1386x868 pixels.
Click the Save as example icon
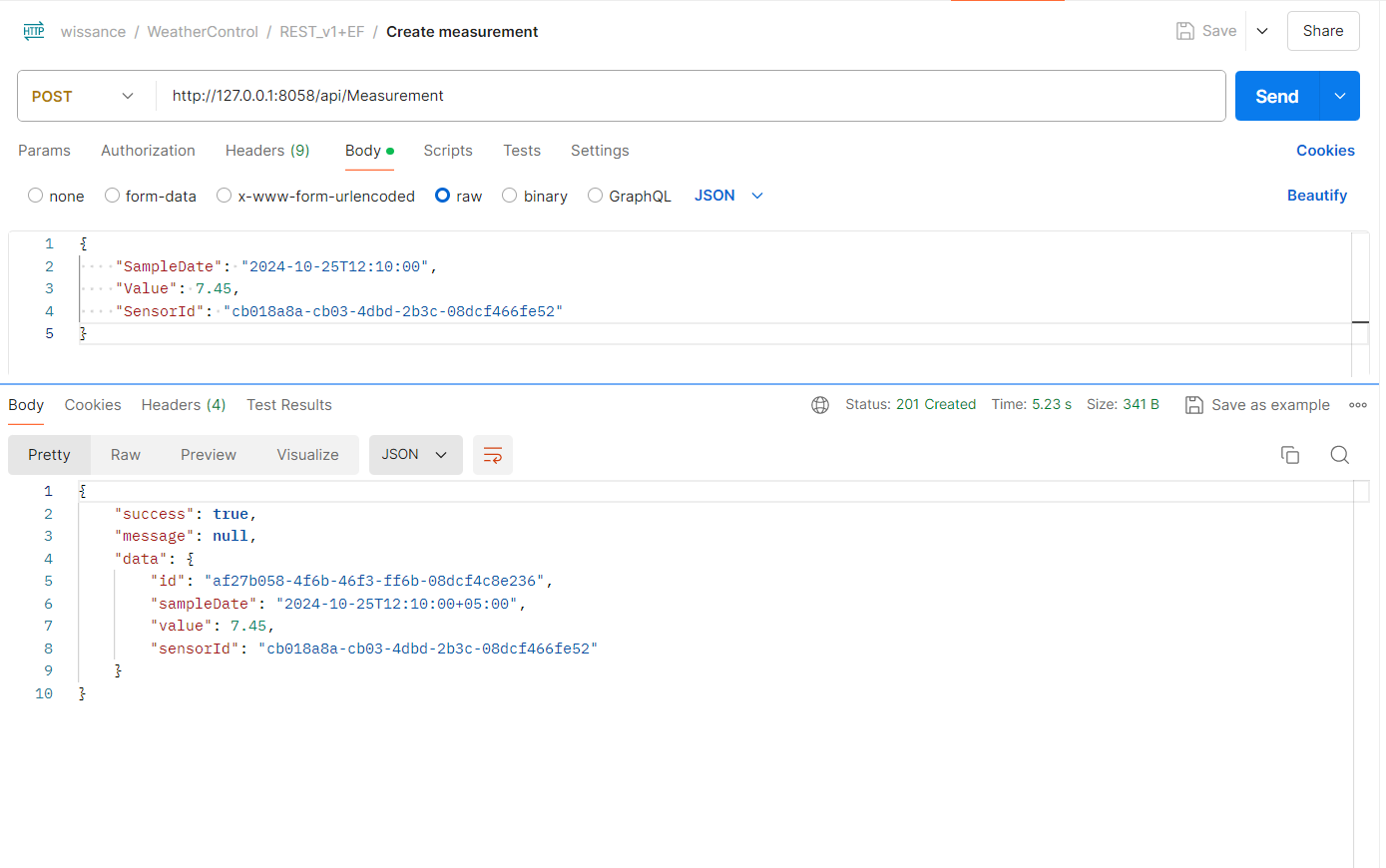[1194, 404]
